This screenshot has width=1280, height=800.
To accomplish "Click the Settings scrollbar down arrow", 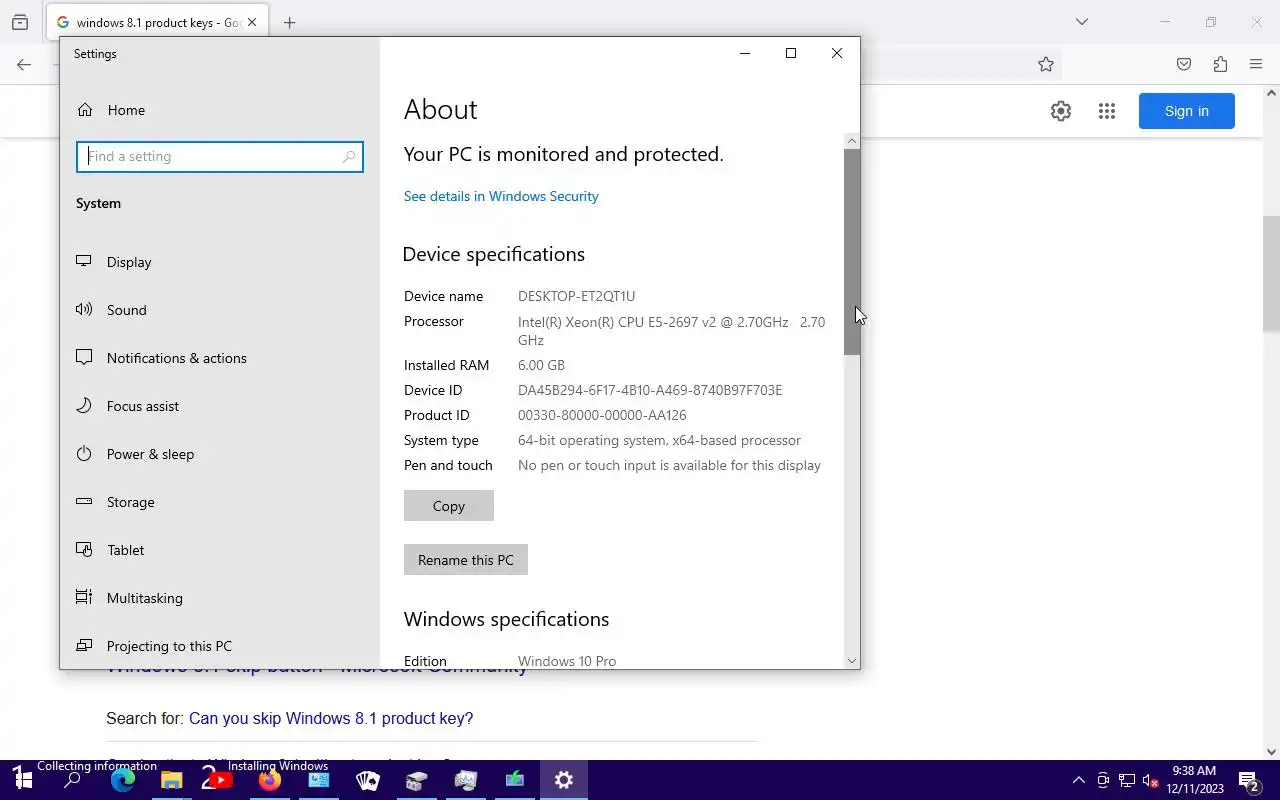I will [x=852, y=661].
